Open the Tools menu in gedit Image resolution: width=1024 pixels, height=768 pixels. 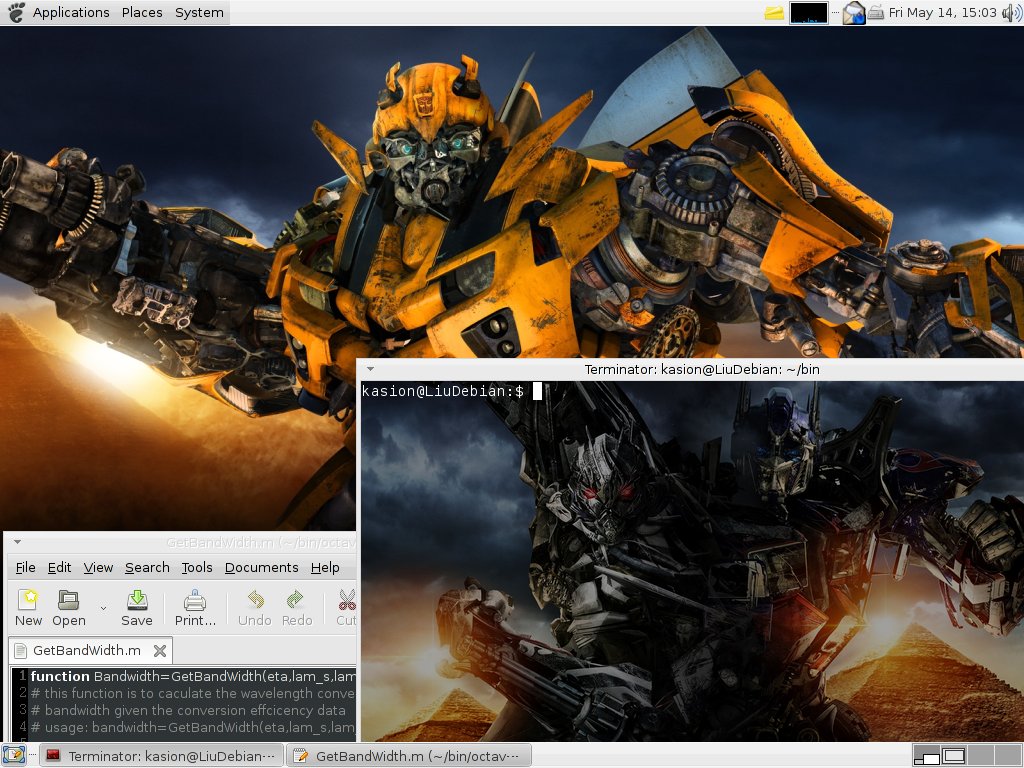[197, 568]
